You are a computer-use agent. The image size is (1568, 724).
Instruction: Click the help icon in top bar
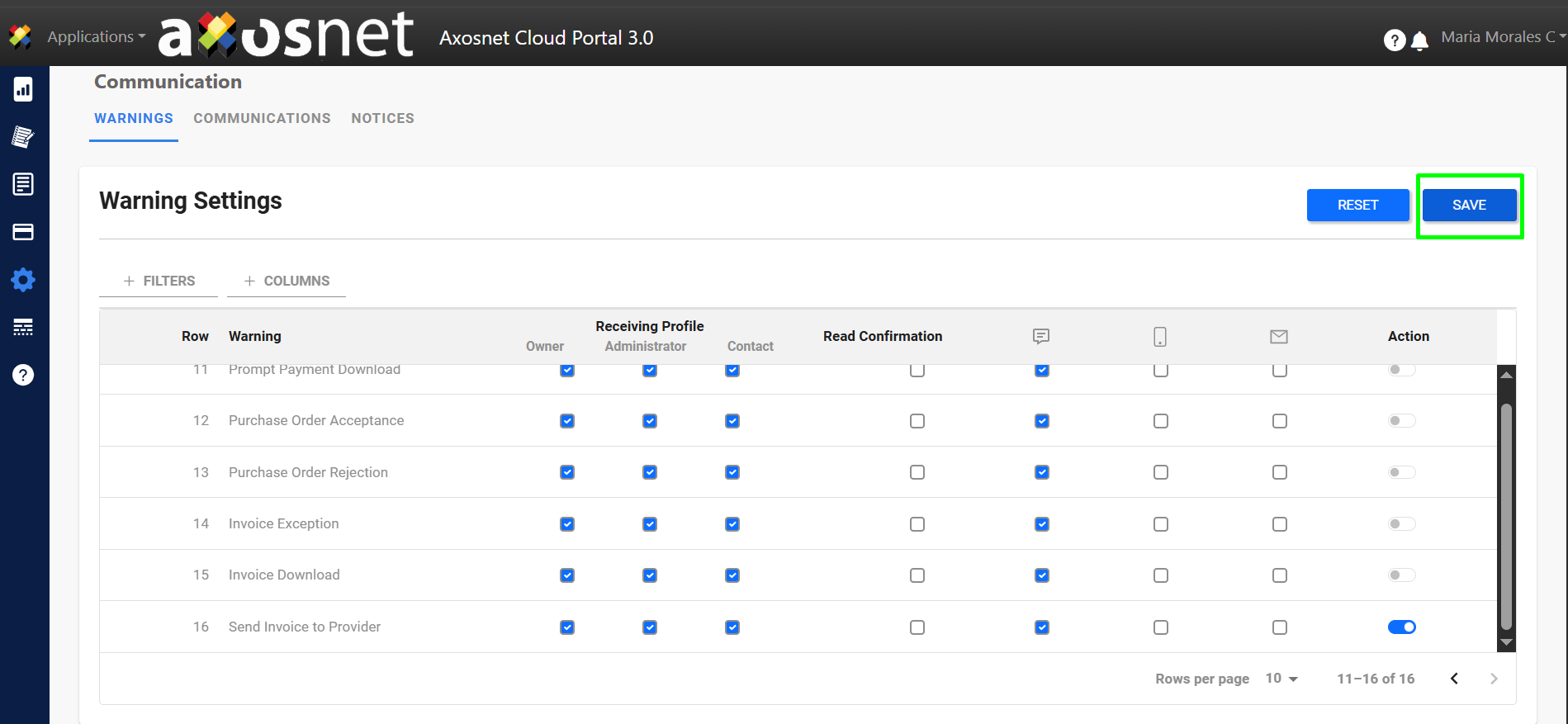point(1394,40)
